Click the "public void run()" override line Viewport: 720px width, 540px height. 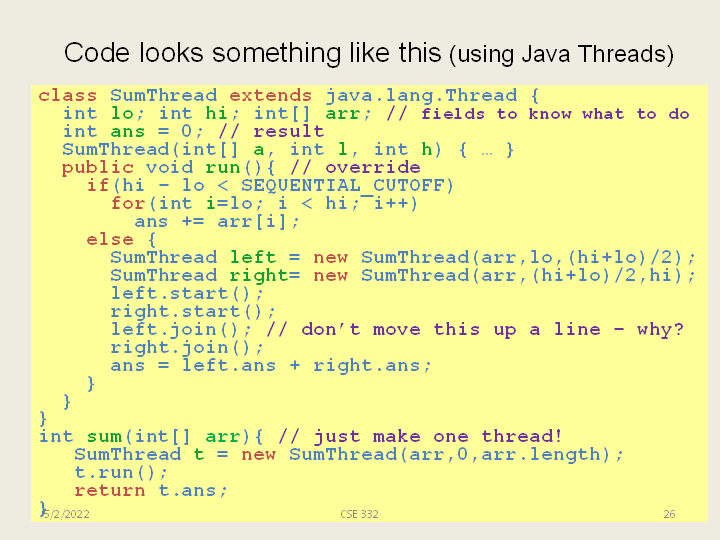(x=241, y=168)
